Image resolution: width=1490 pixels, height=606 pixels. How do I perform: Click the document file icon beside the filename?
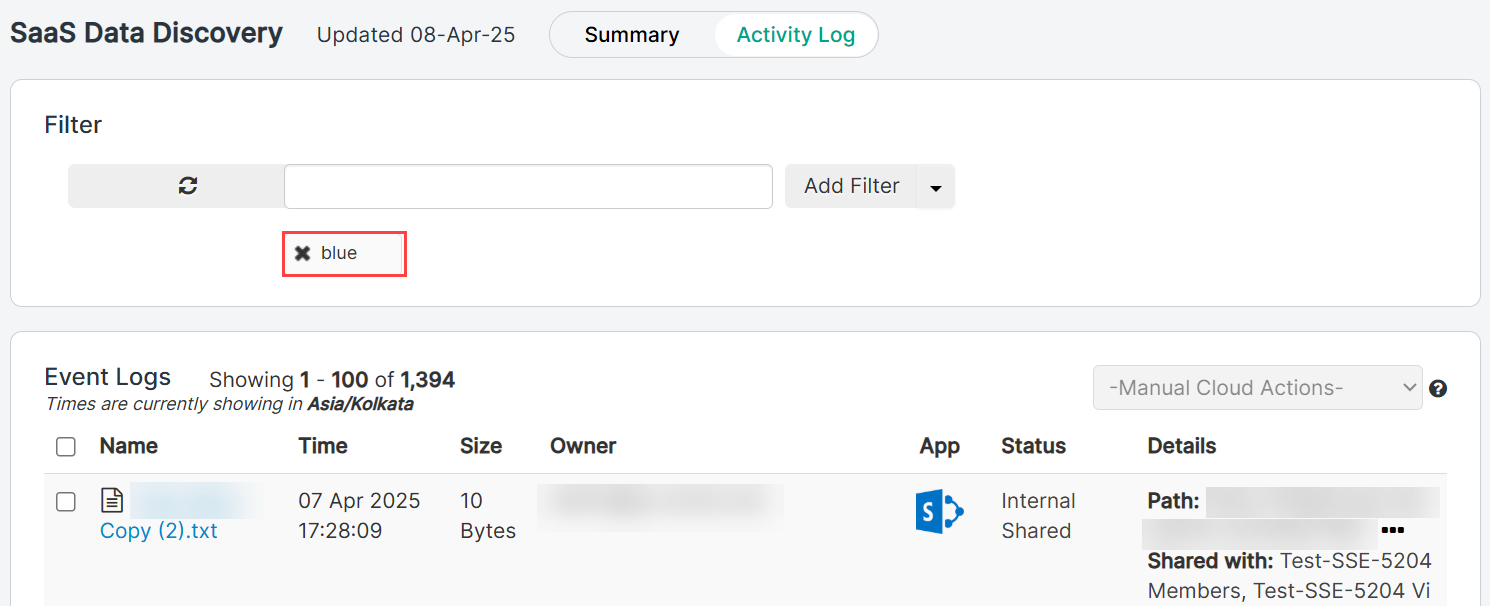(x=113, y=500)
